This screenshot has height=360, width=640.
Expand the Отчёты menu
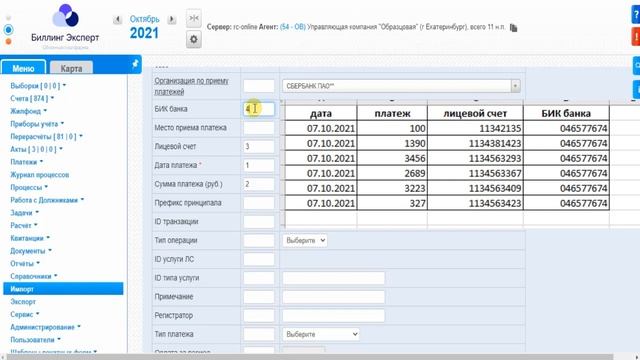25,264
